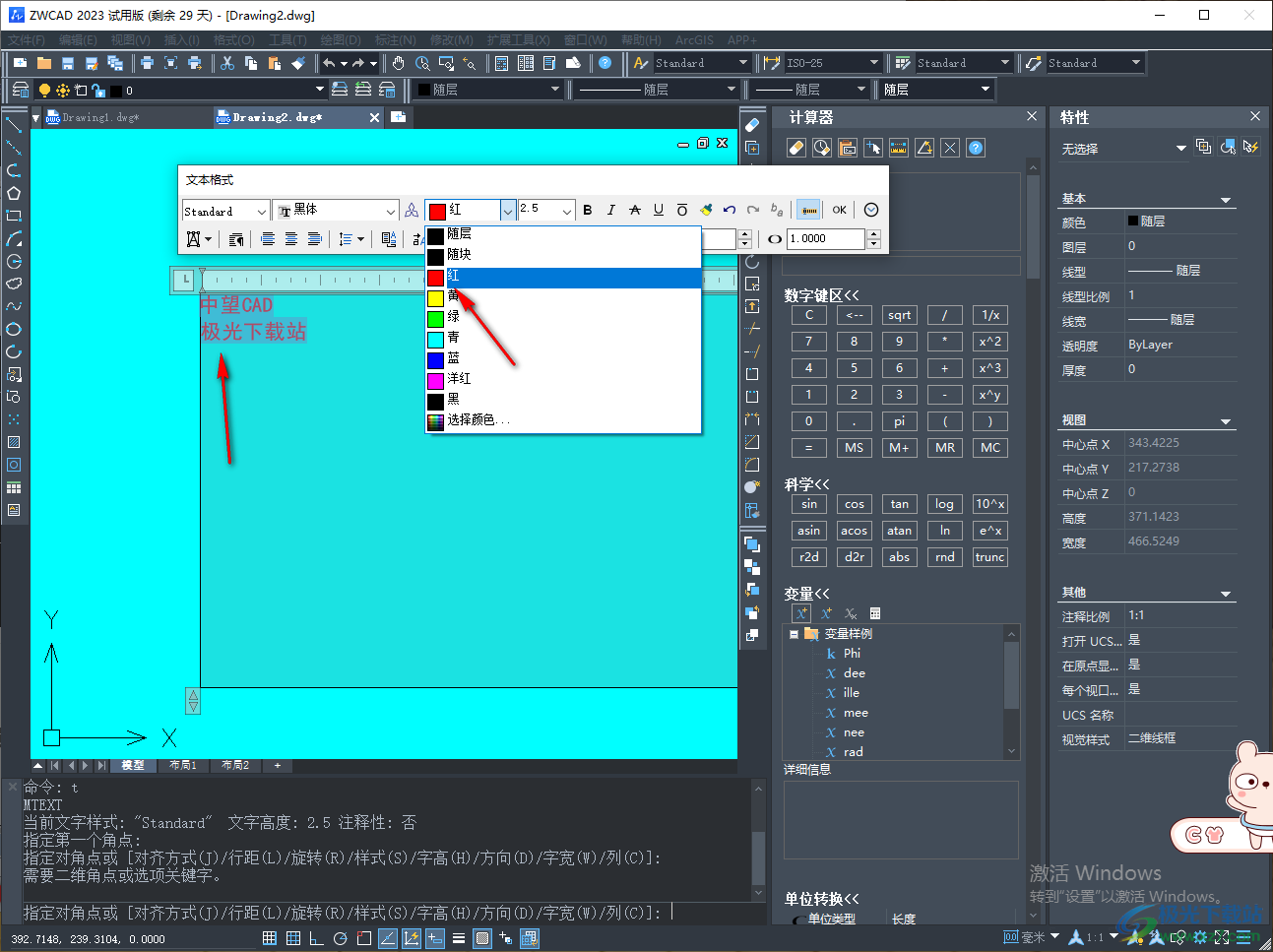Collapse the 变量样例 tree node
Screen dimensions: 1273x952
[x=794, y=634]
